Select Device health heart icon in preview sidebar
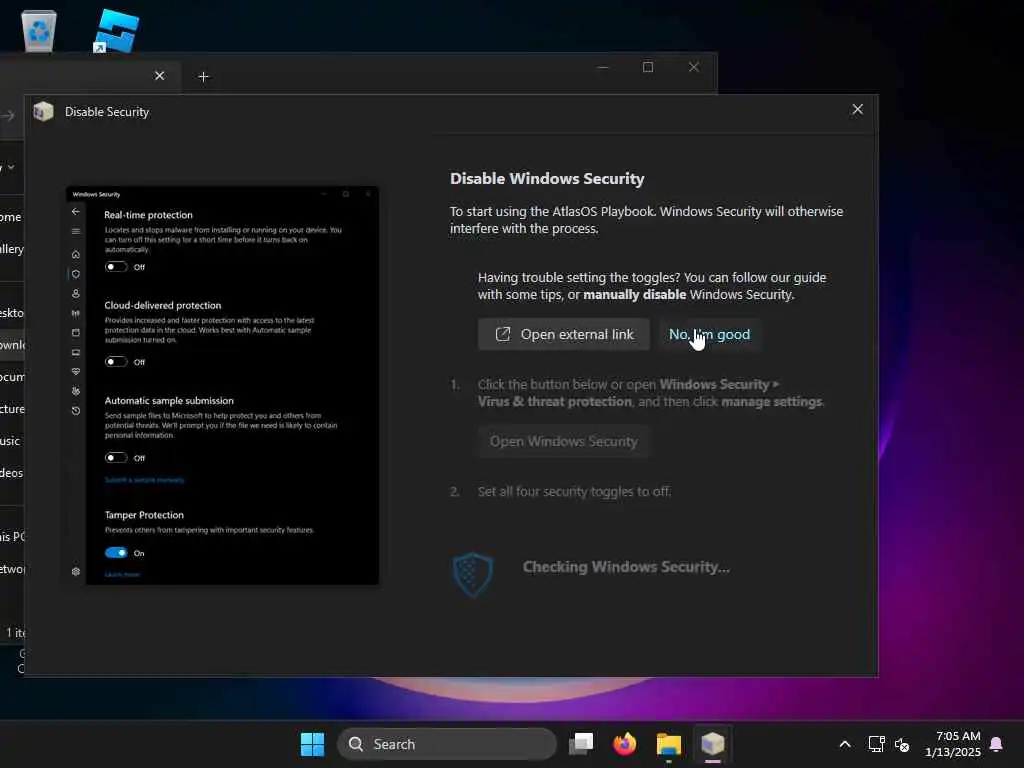The height and width of the screenshot is (768, 1024). pyautogui.click(x=76, y=372)
